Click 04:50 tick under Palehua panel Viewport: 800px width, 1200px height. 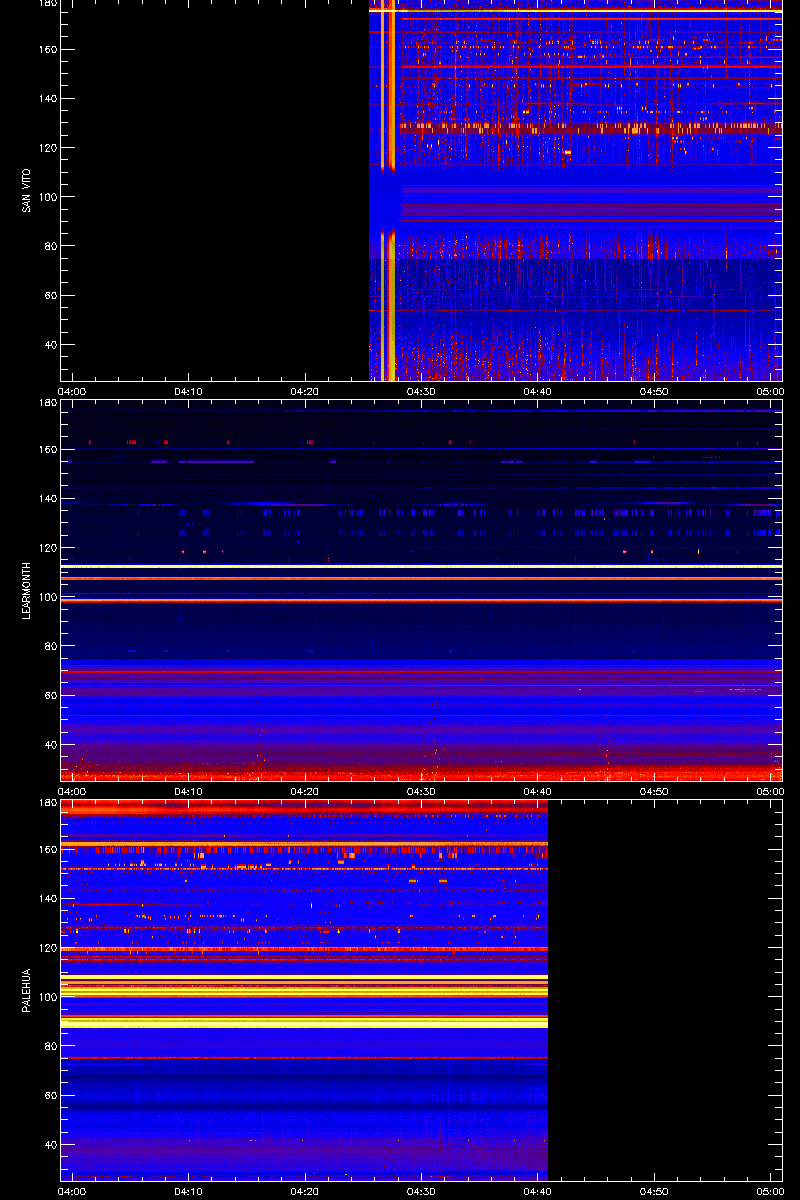coord(654,1191)
